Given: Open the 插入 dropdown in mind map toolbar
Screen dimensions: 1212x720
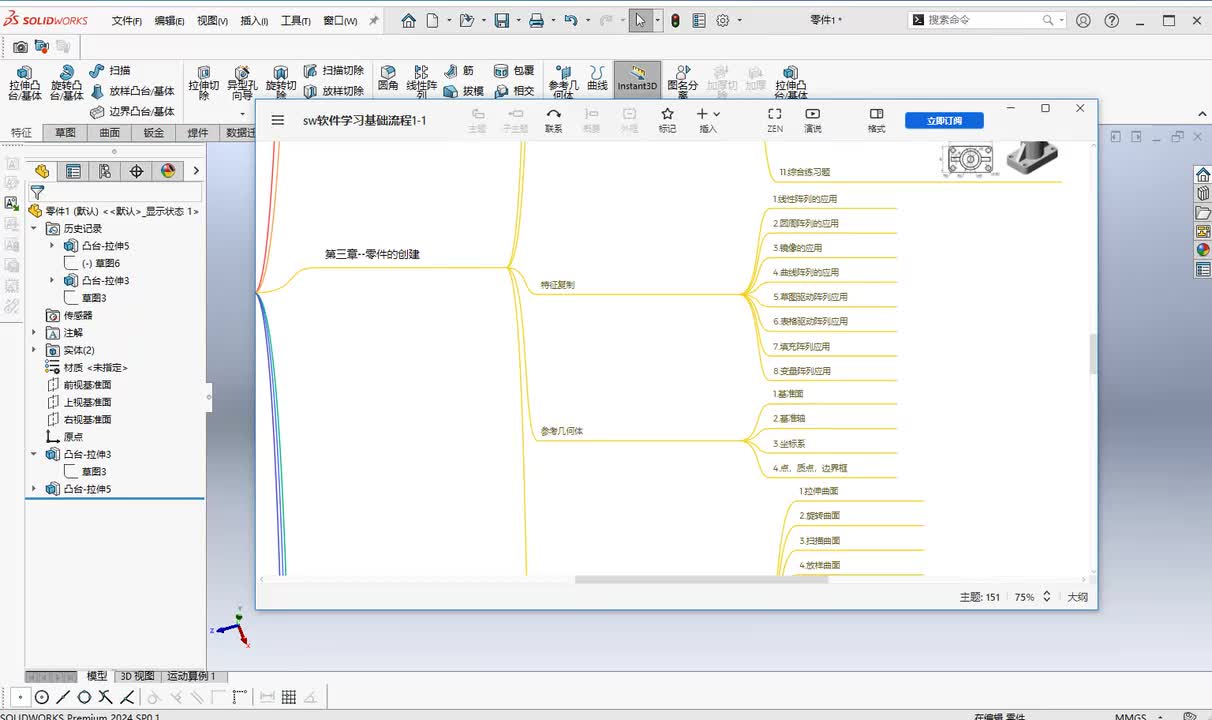Looking at the screenshot, I should click(x=708, y=119).
